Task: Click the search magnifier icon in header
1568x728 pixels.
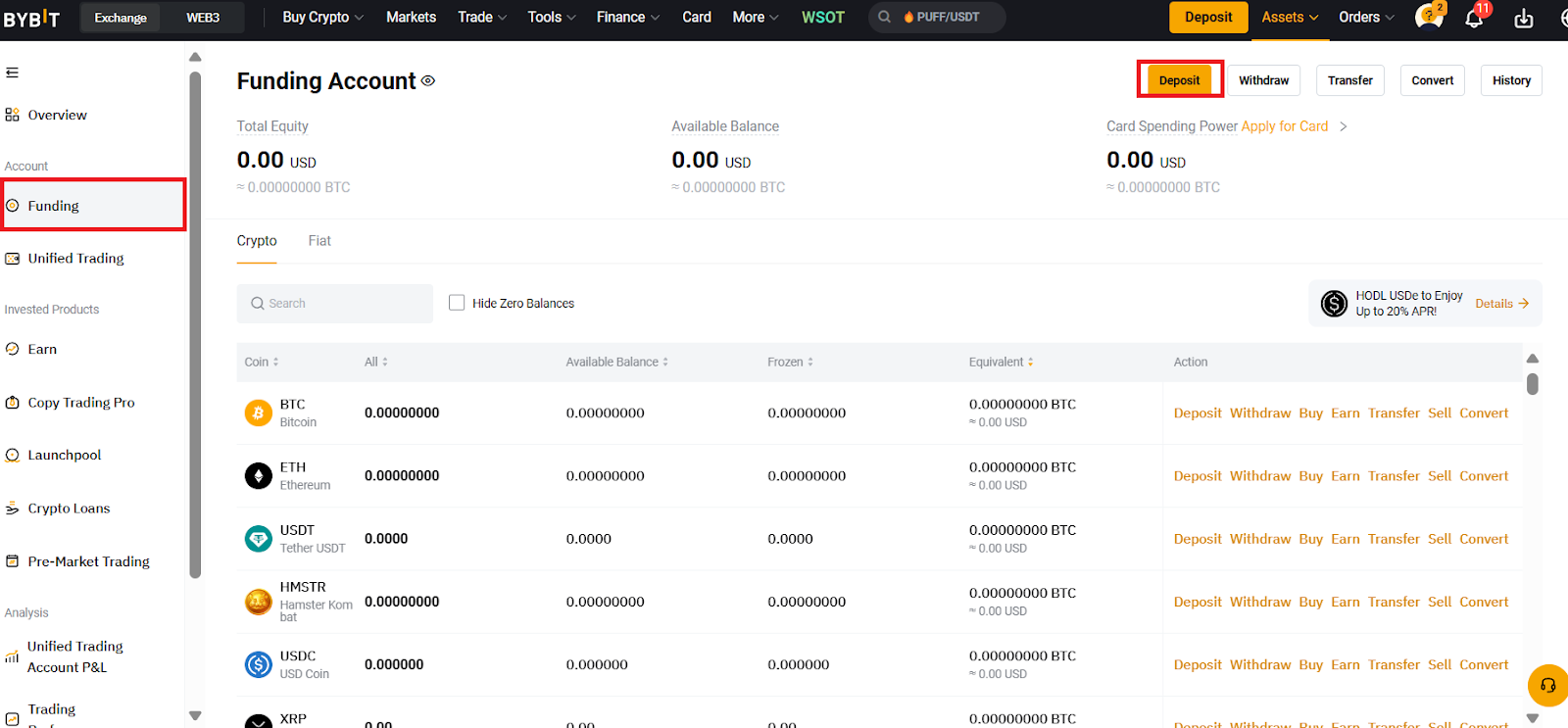Action: 884,17
